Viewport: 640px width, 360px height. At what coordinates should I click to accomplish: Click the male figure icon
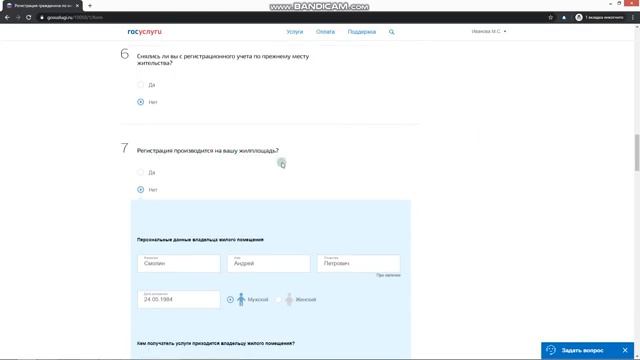pyautogui.click(x=241, y=299)
